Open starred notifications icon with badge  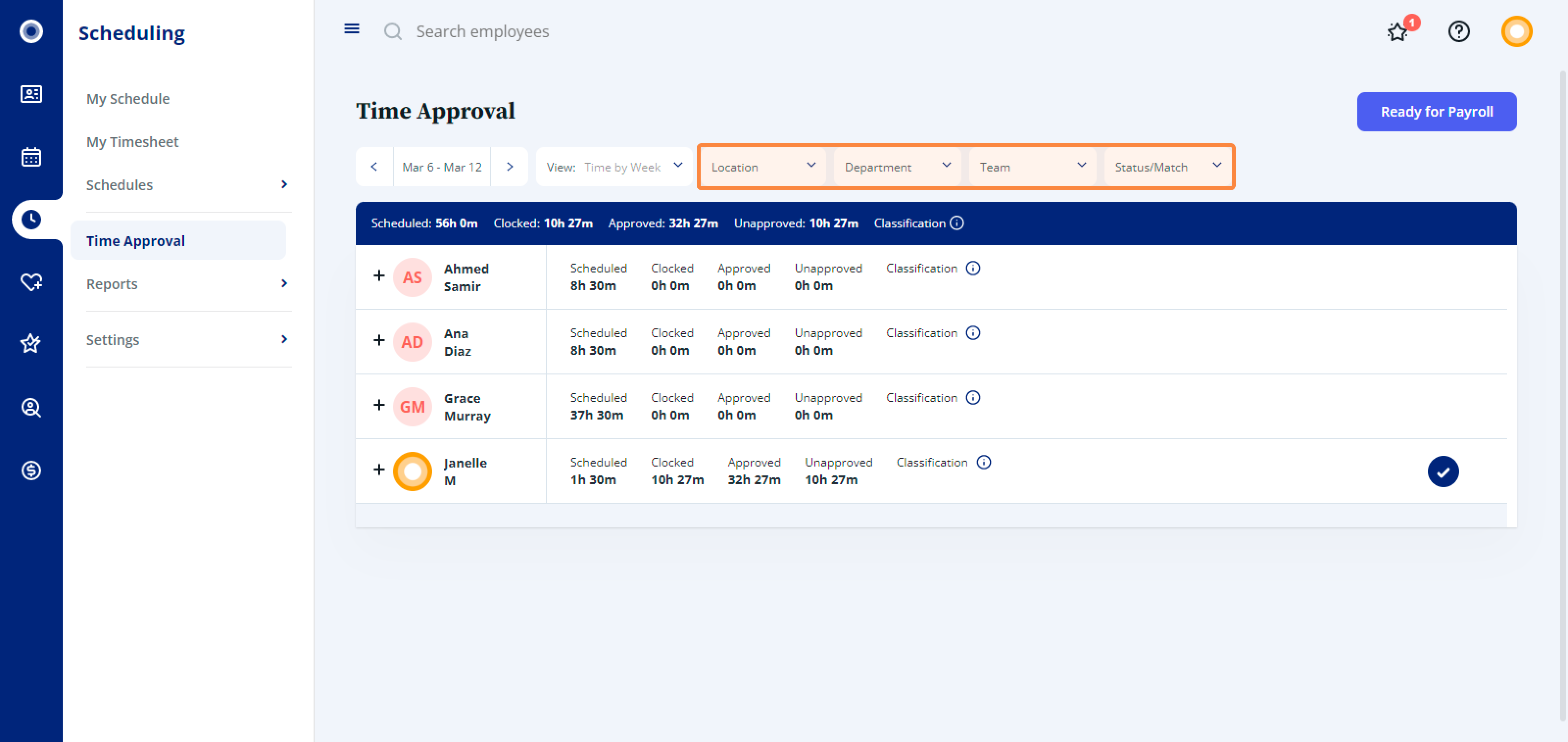click(1398, 31)
